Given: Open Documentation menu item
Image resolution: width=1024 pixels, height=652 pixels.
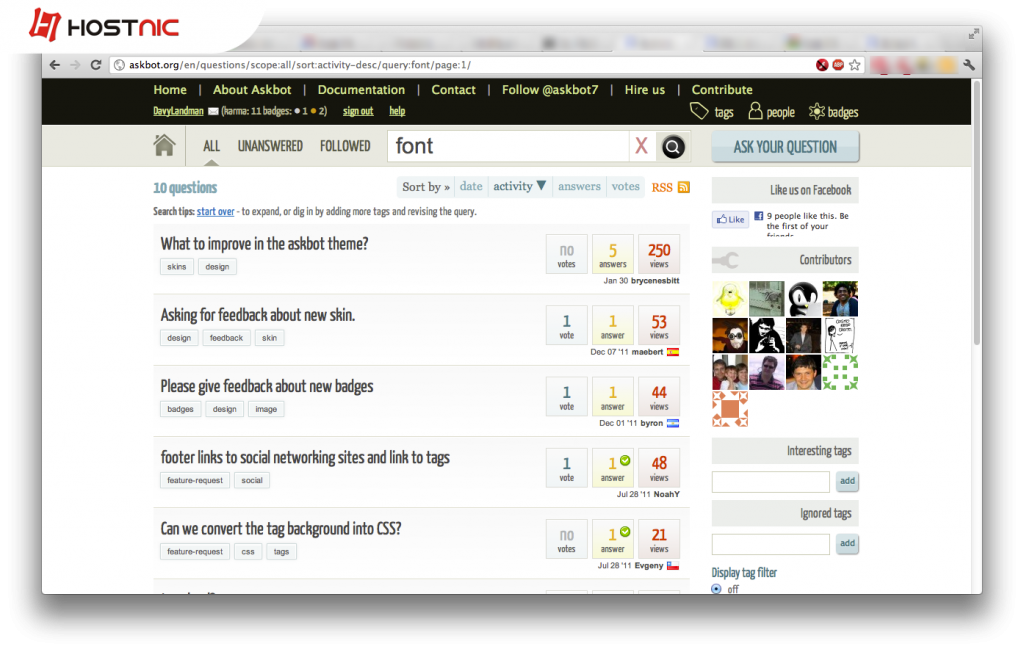Looking at the screenshot, I should pos(361,90).
